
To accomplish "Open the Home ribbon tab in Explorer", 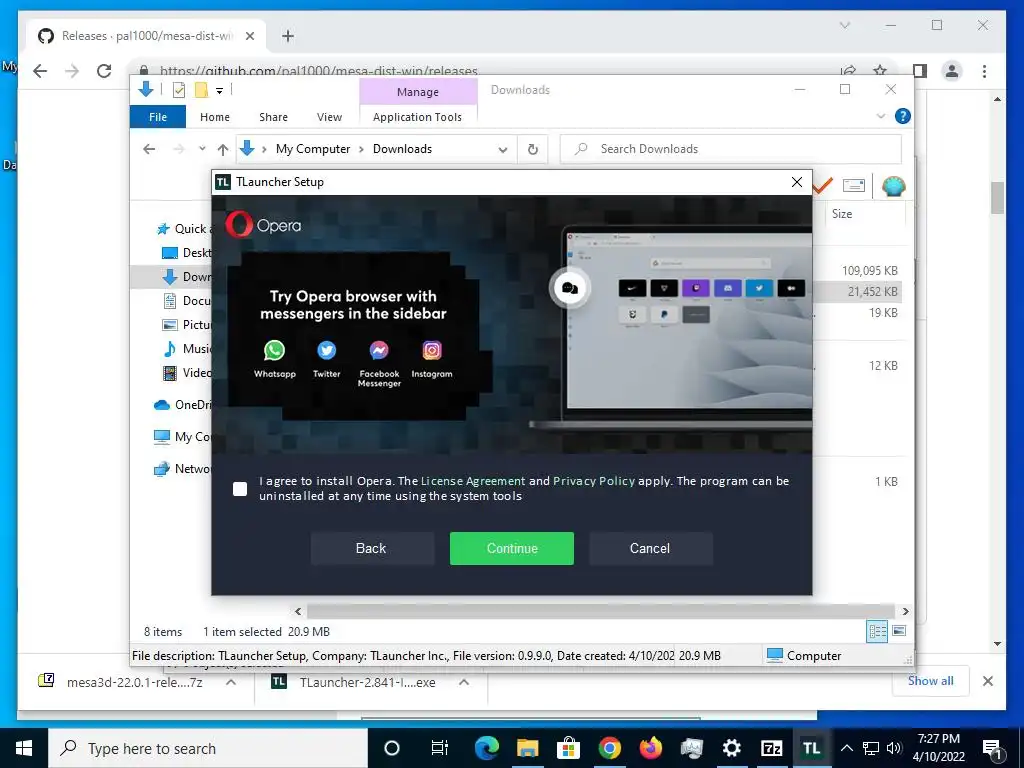I will tap(215, 117).
